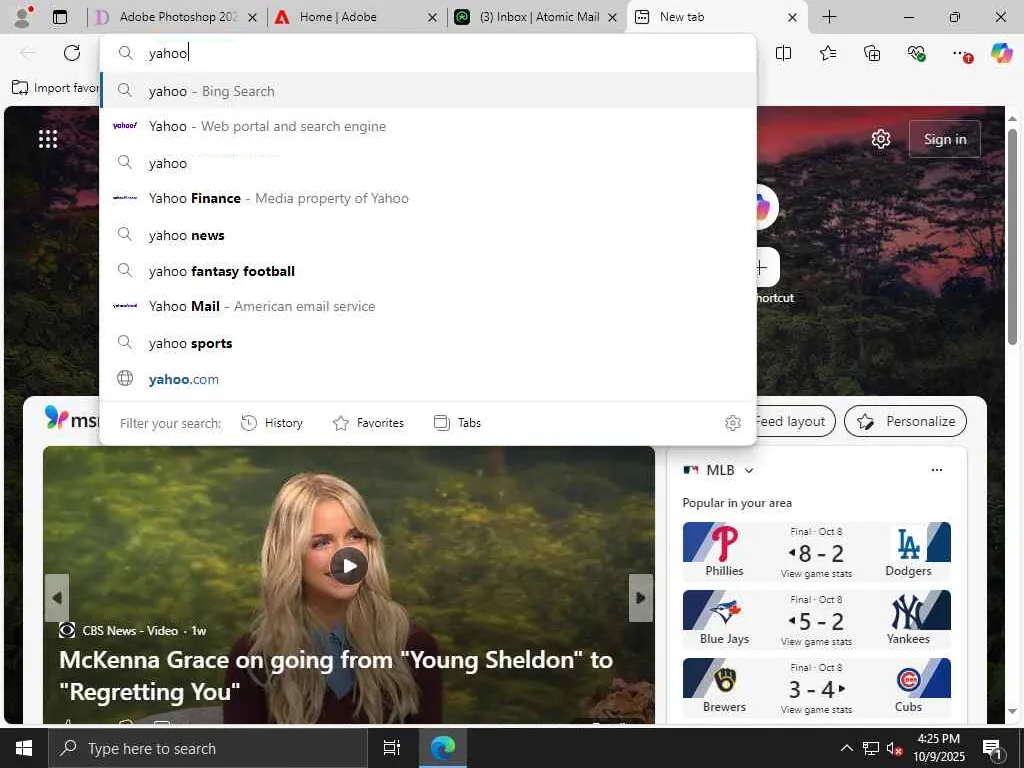The width and height of the screenshot is (1024, 768).
Task: Click the Yankees team logo
Action: click(907, 612)
